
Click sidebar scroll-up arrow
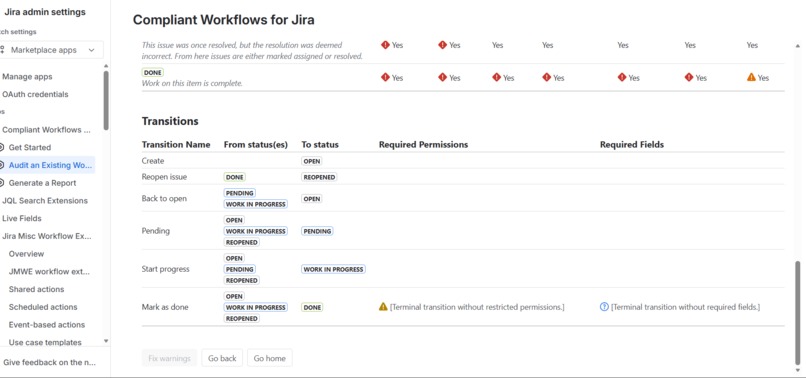(x=106, y=66)
